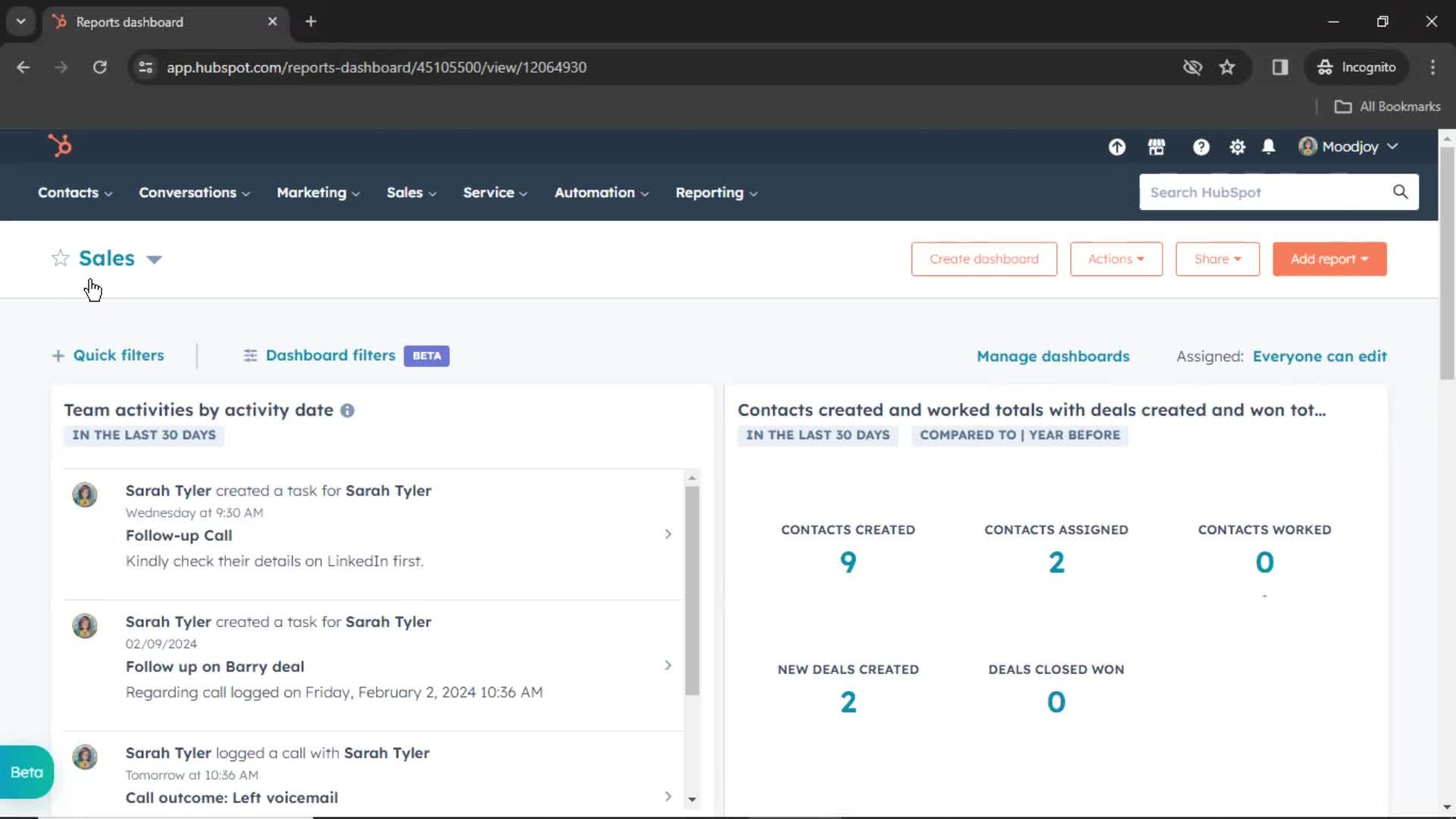Bookmark this page with star icon
The width and height of the screenshot is (1456, 819).
1227,67
